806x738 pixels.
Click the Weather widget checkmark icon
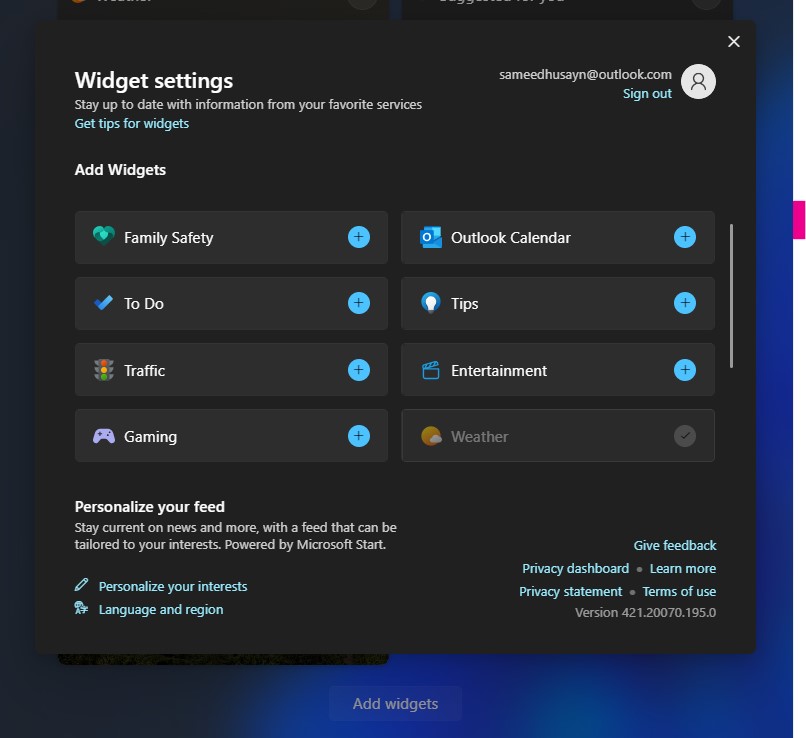685,436
